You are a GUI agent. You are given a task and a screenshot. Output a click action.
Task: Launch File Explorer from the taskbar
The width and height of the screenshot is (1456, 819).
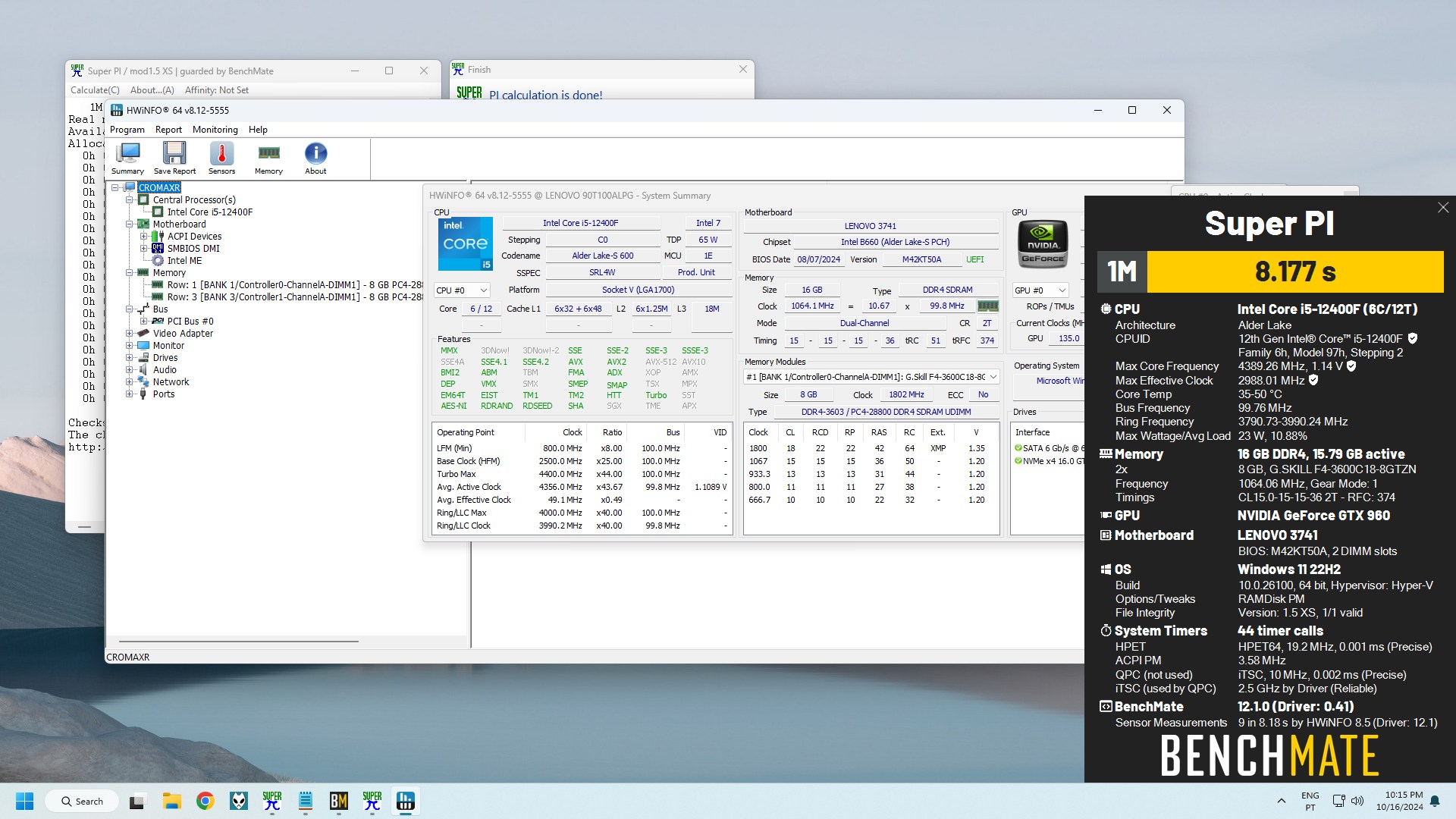pos(171,801)
